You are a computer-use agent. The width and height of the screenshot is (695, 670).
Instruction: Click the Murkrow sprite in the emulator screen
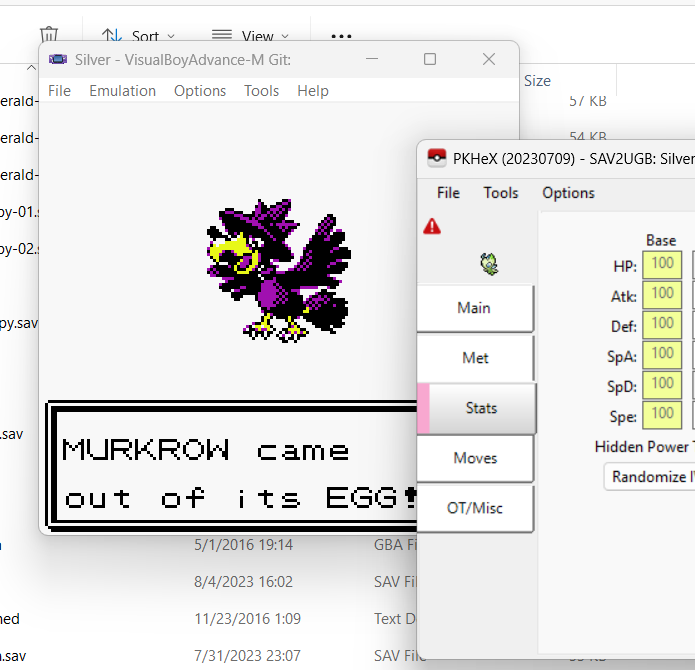pos(279,271)
